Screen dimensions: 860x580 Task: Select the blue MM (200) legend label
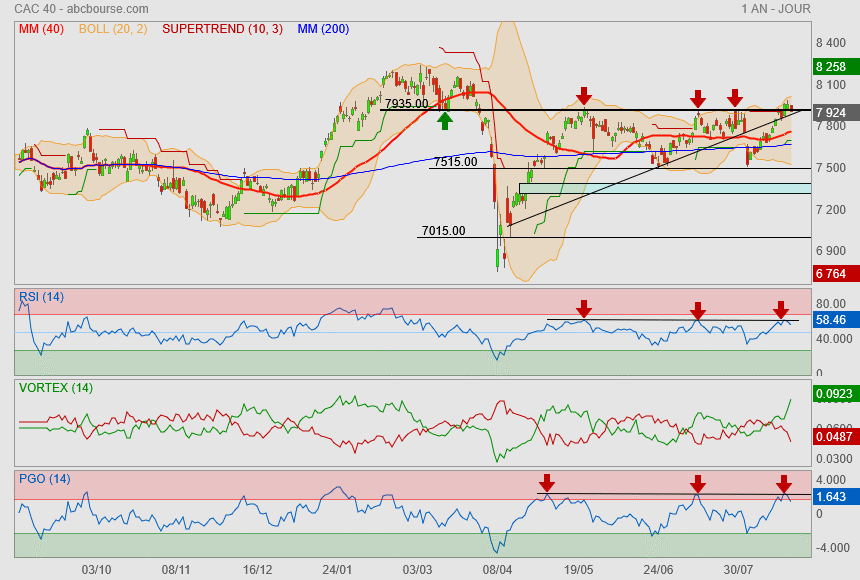tap(322, 29)
